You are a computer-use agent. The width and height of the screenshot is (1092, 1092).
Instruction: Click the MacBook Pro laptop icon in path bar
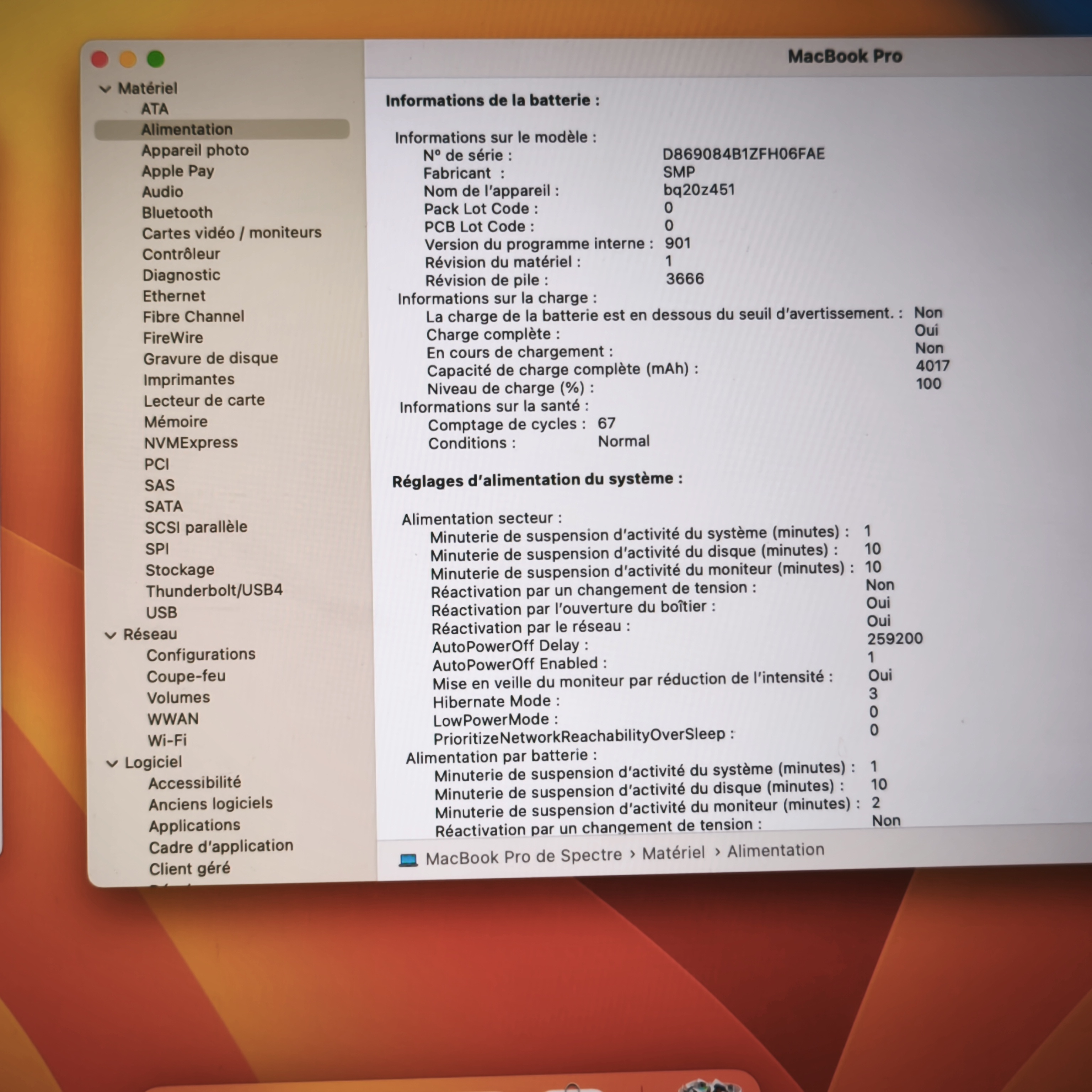(x=408, y=860)
